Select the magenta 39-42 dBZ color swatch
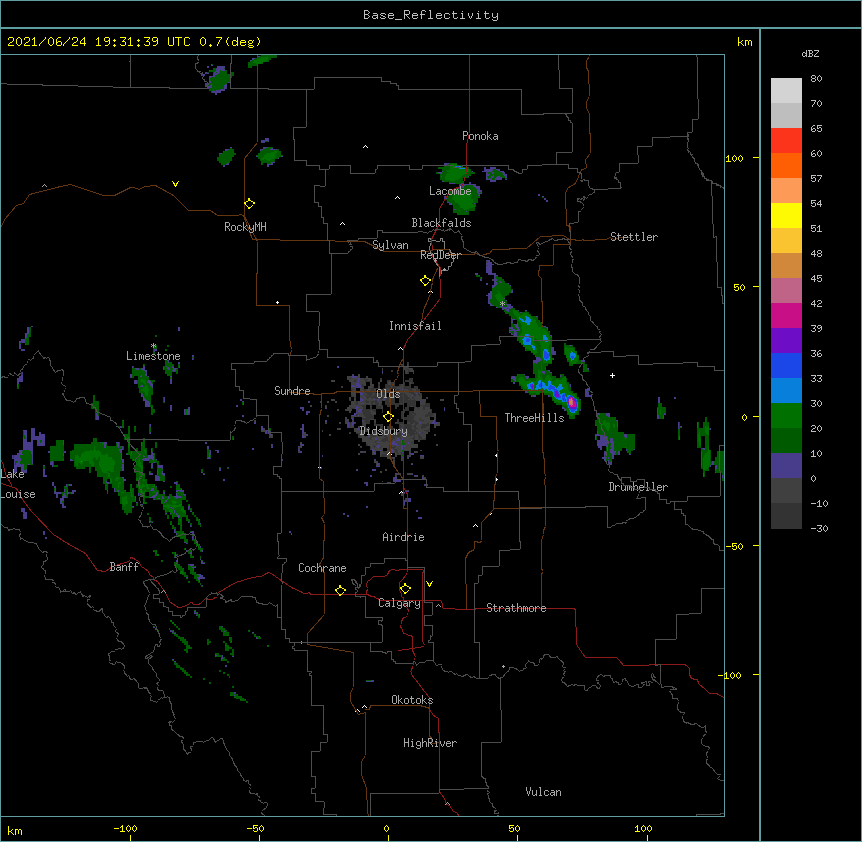Screen dimensions: 862x842 (x=786, y=315)
